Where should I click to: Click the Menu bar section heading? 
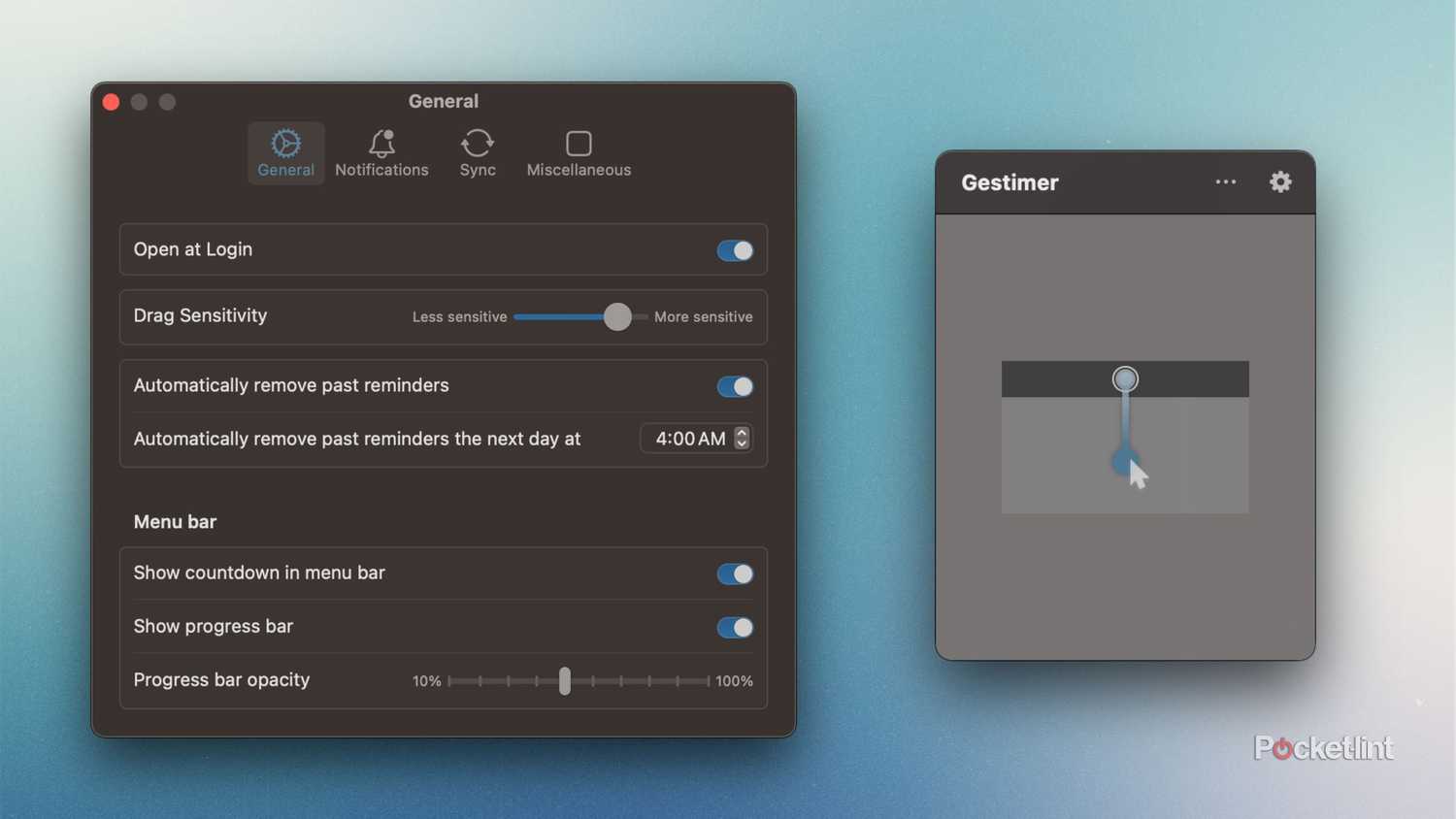pyautogui.click(x=175, y=521)
